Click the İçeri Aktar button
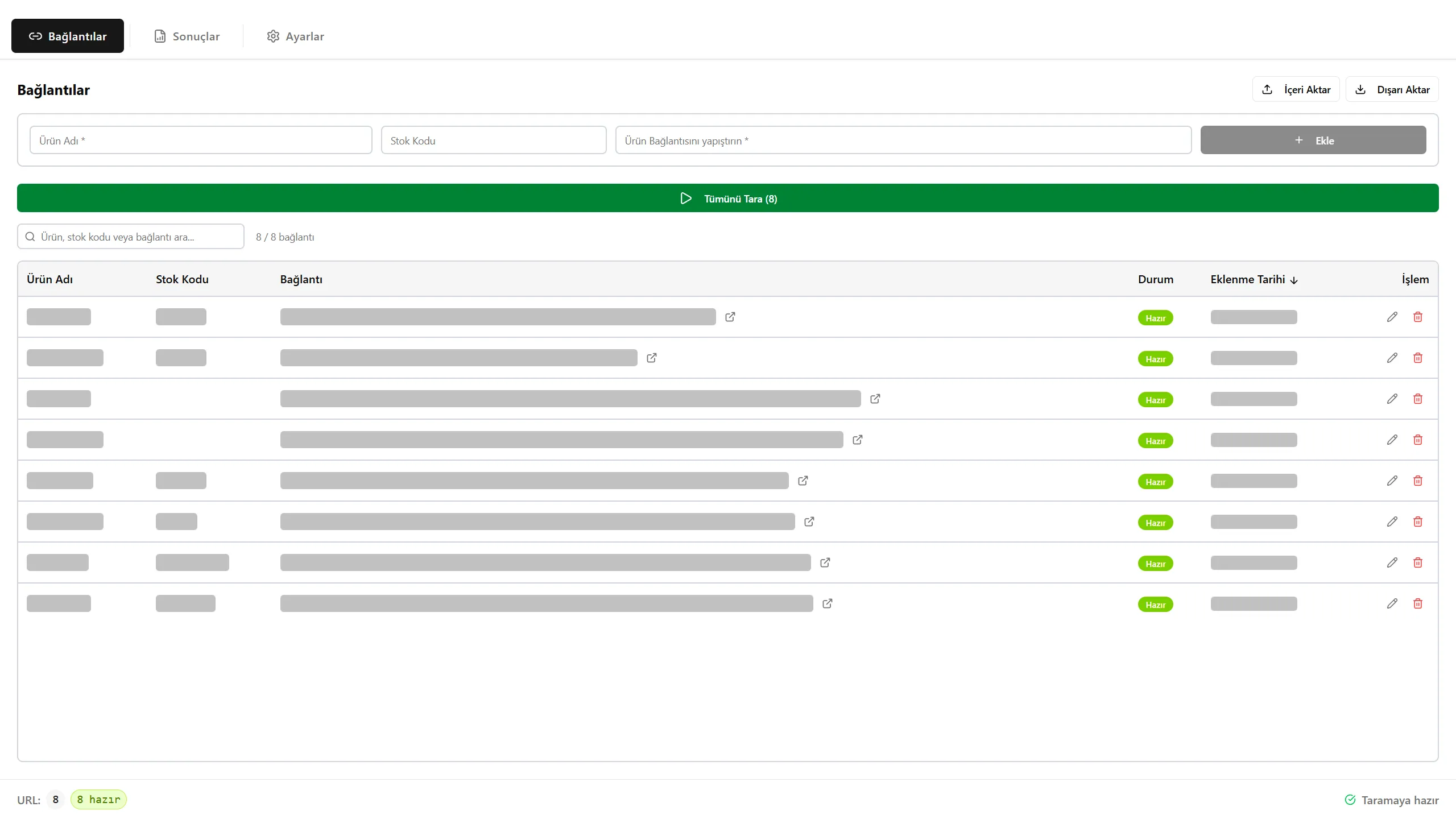 (1296, 89)
